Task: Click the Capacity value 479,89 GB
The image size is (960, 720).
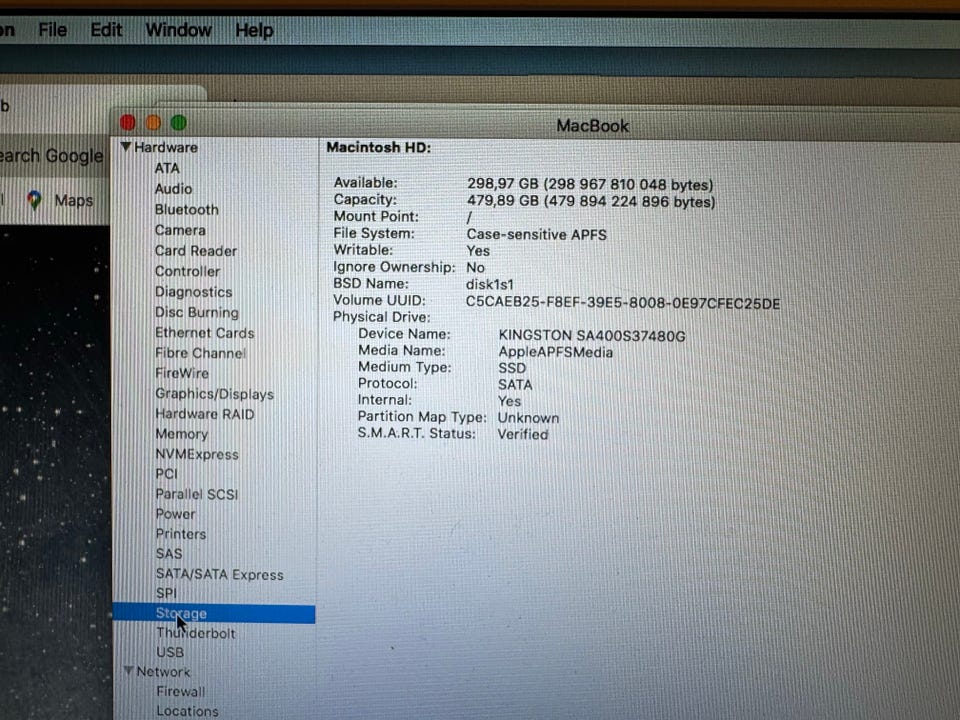Action: [591, 201]
